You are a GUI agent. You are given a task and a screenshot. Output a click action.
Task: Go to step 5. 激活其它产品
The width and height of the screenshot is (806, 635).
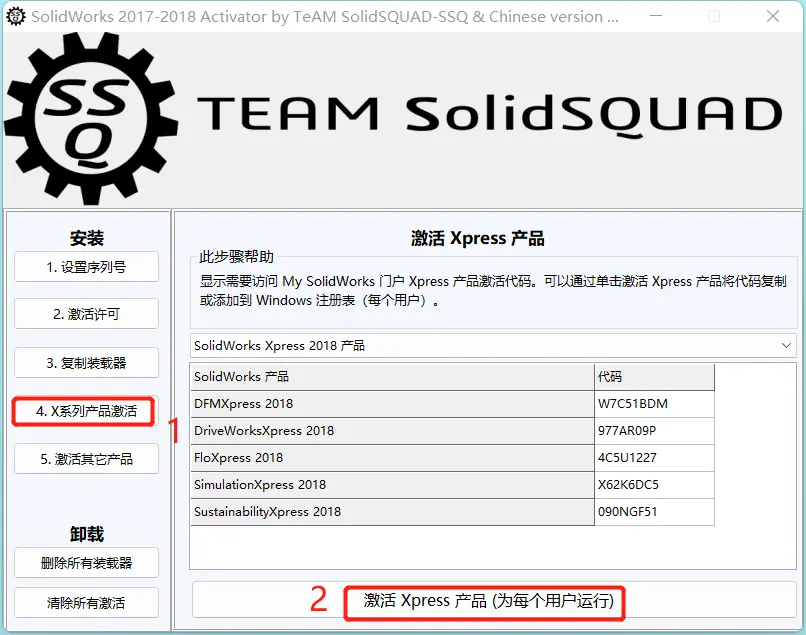point(86,459)
